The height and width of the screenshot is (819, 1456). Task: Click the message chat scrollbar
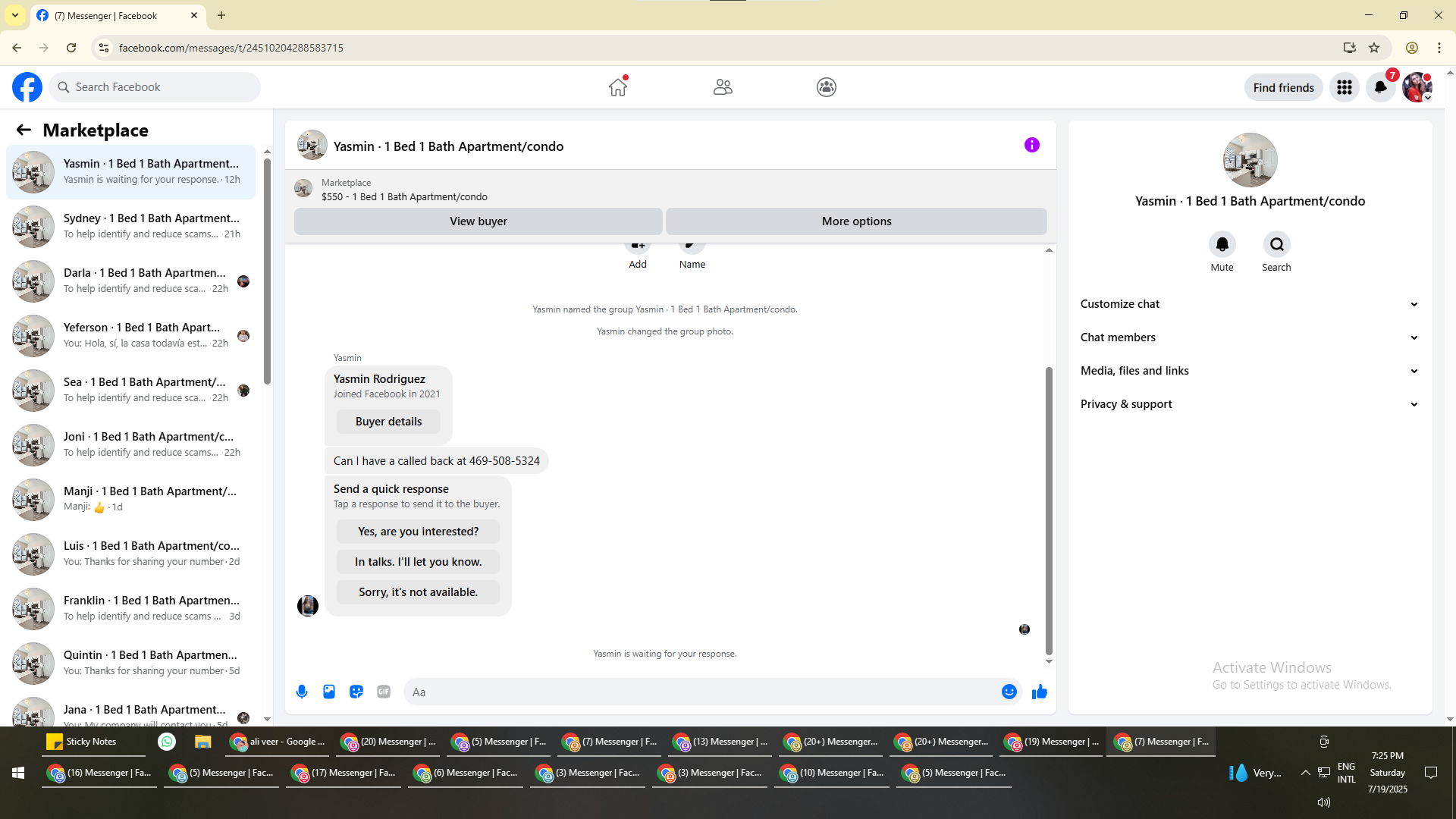coord(1049,512)
